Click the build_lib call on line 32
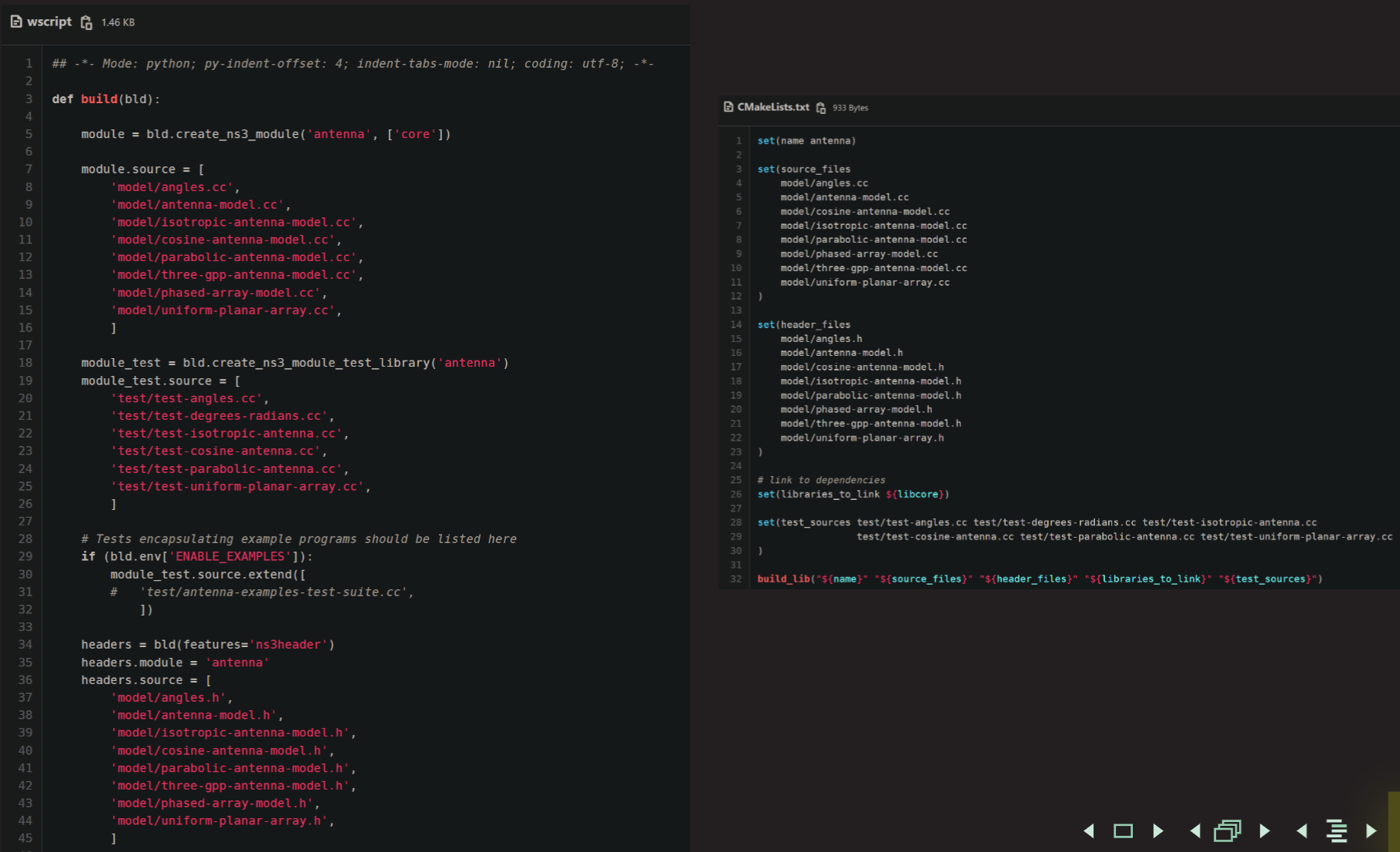1400x852 pixels. [1040, 579]
